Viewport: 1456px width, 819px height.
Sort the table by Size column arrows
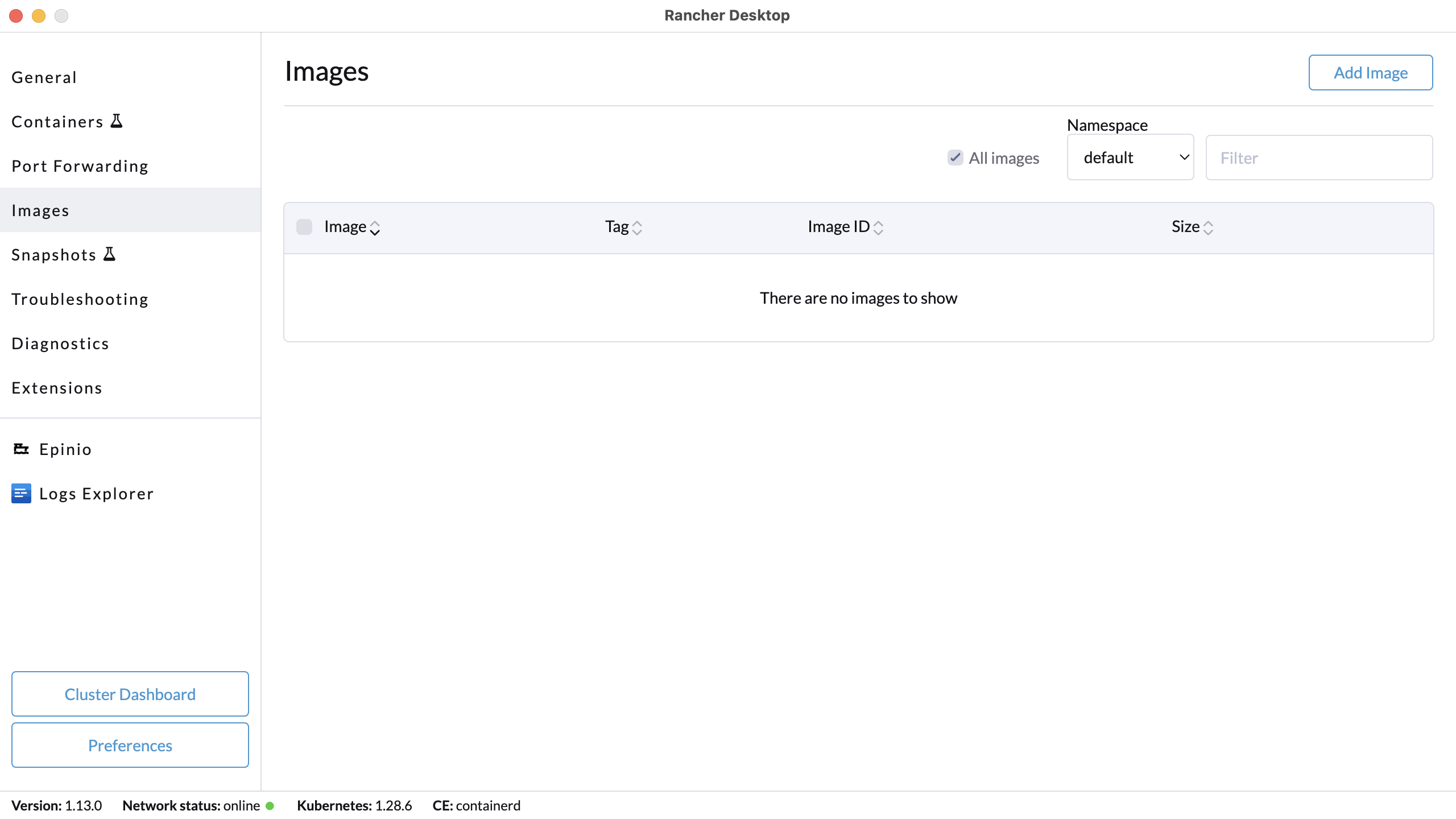click(x=1209, y=227)
